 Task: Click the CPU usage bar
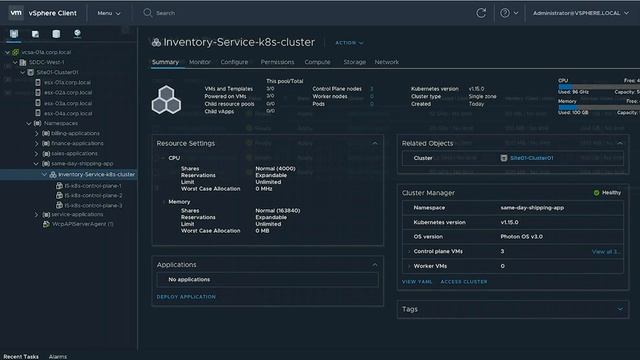coord(599,87)
